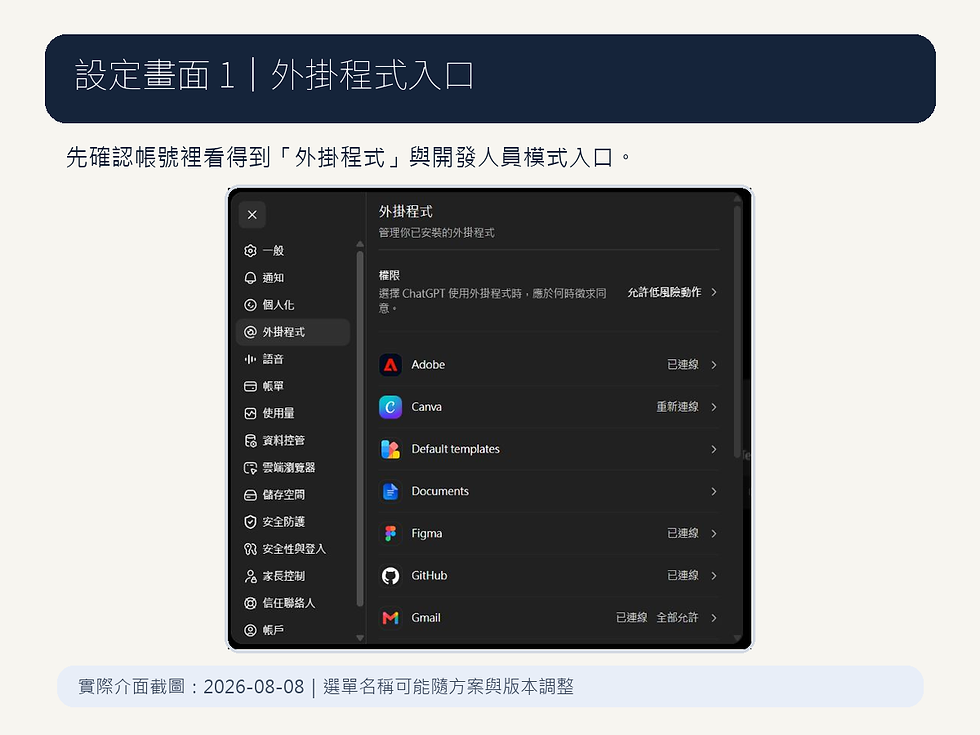The width and height of the screenshot is (980, 735).
Task: Open the 雲端瀏覽器 settings section
Action: [293, 468]
